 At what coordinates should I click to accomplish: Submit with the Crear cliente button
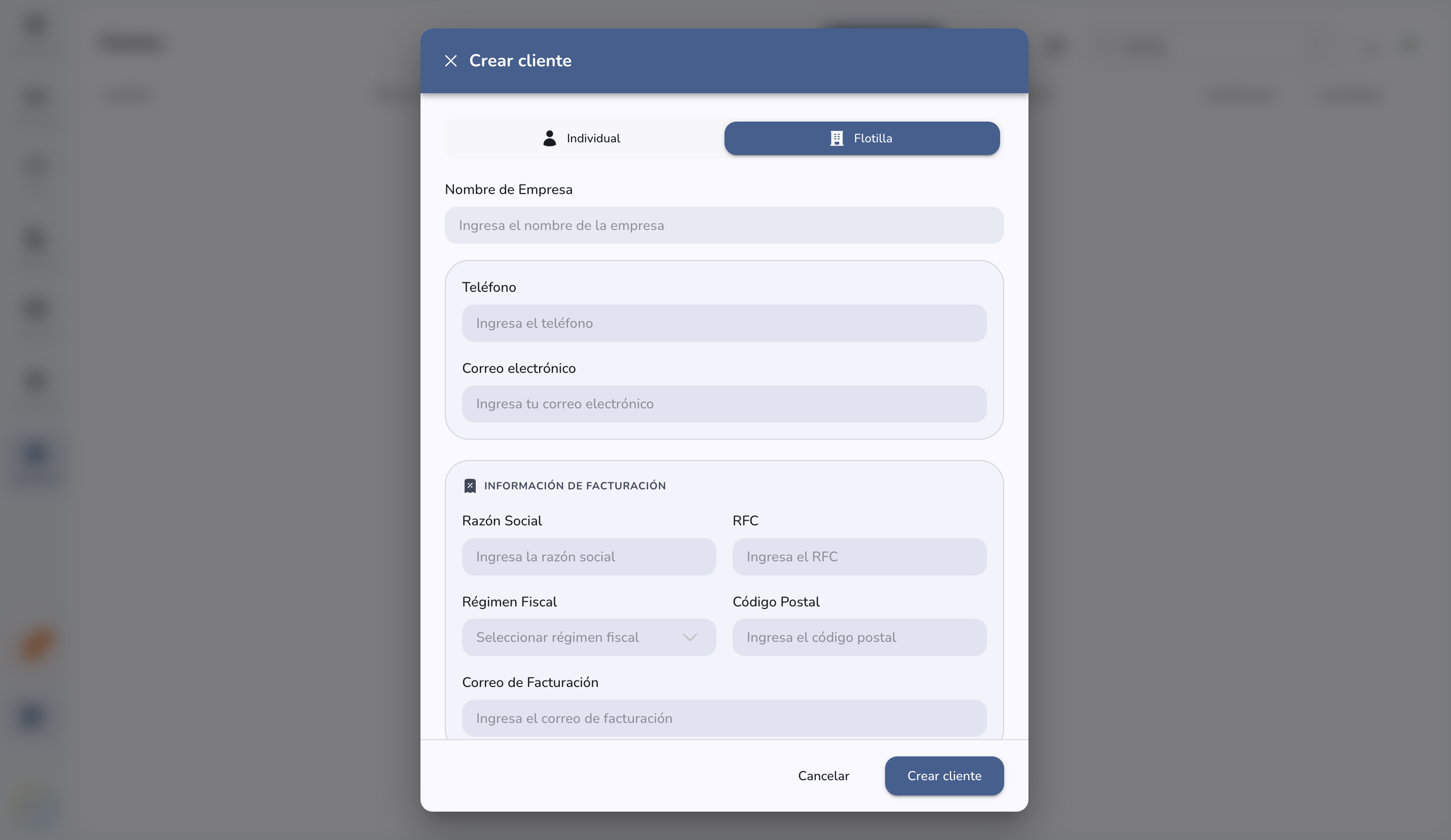point(944,776)
